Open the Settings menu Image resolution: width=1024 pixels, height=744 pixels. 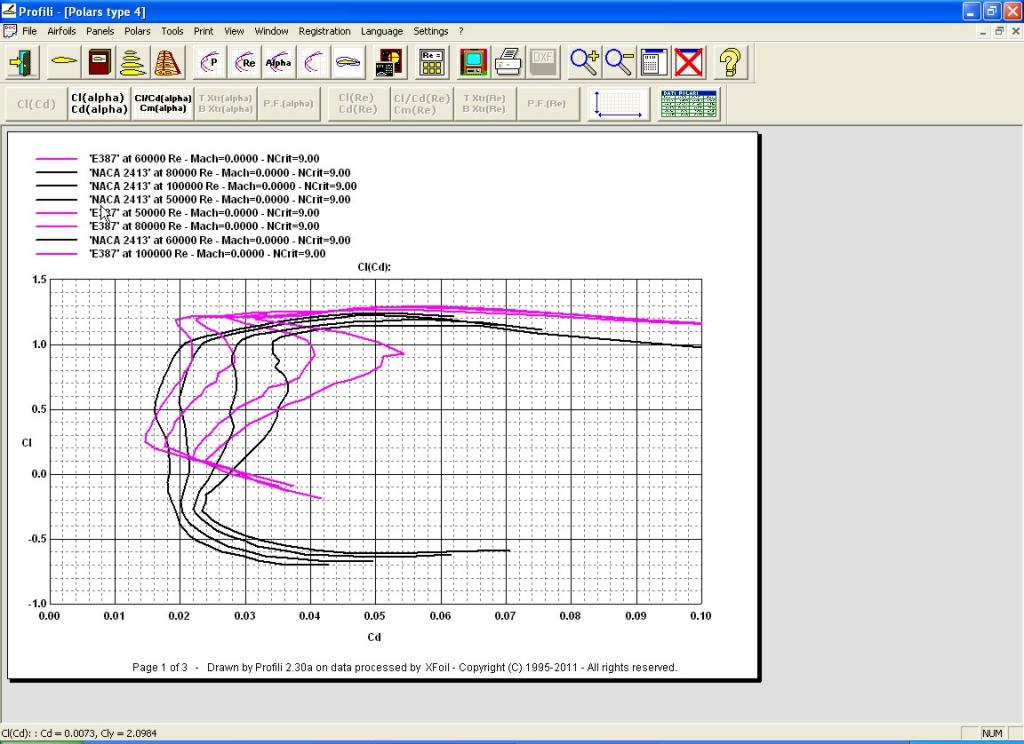click(431, 31)
